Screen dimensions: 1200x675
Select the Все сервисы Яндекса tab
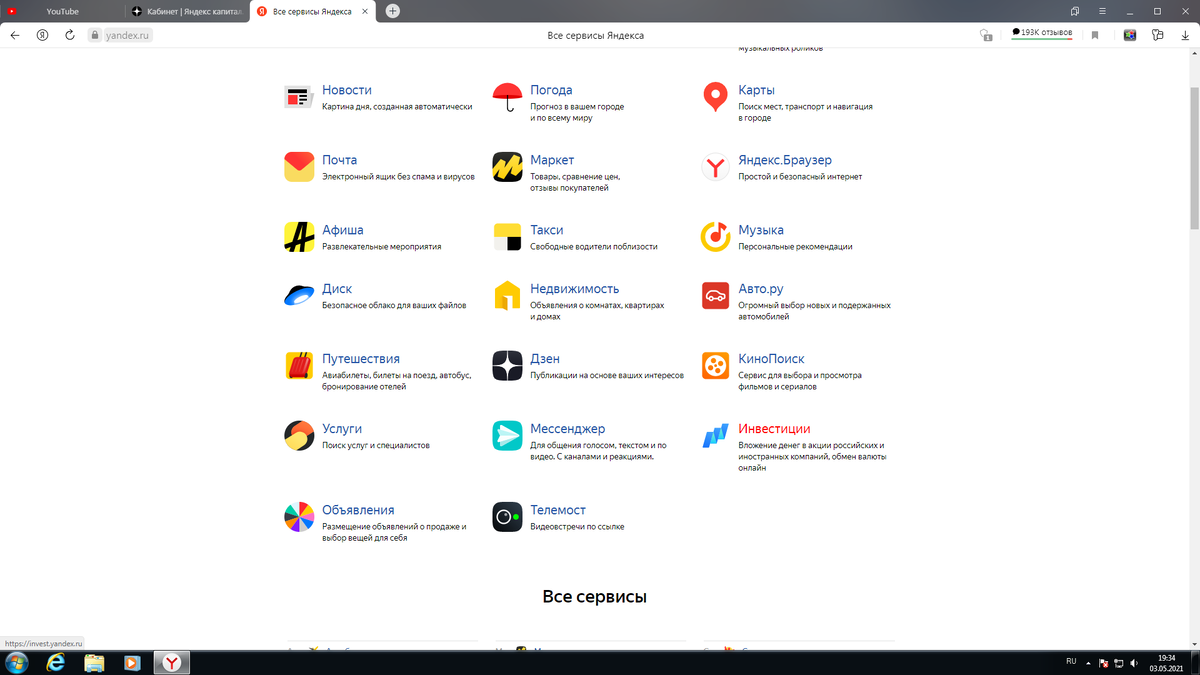[312, 11]
